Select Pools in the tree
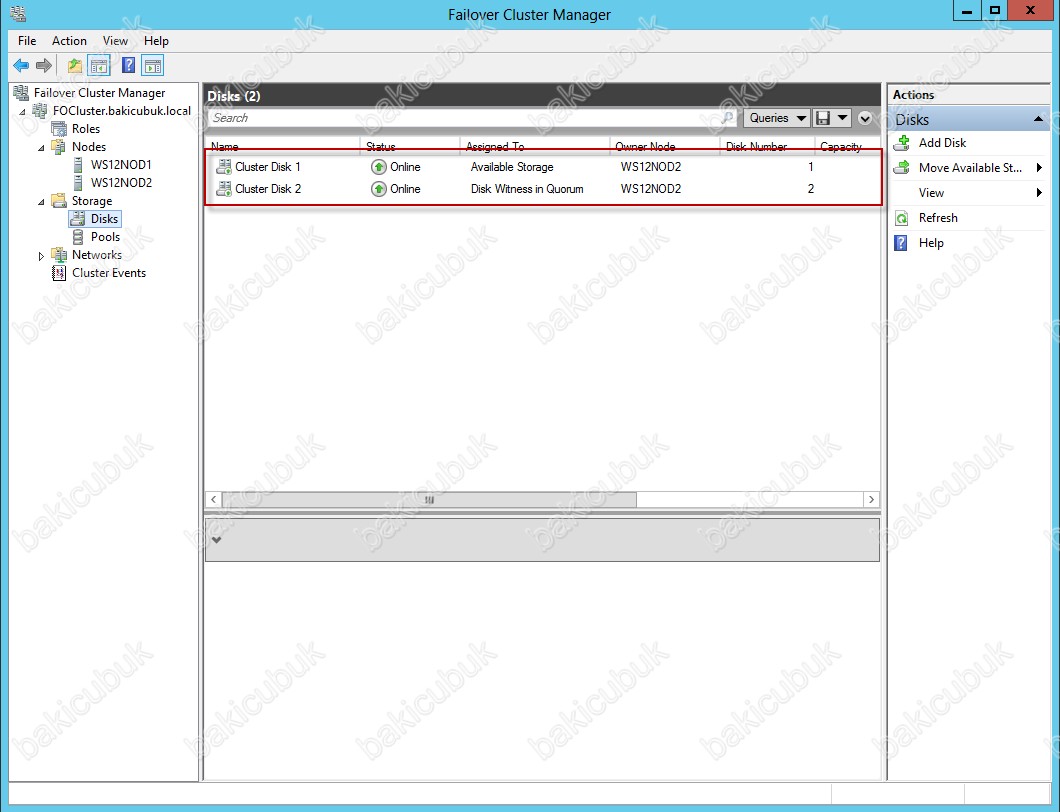This screenshot has width=1060, height=812. click(x=105, y=237)
